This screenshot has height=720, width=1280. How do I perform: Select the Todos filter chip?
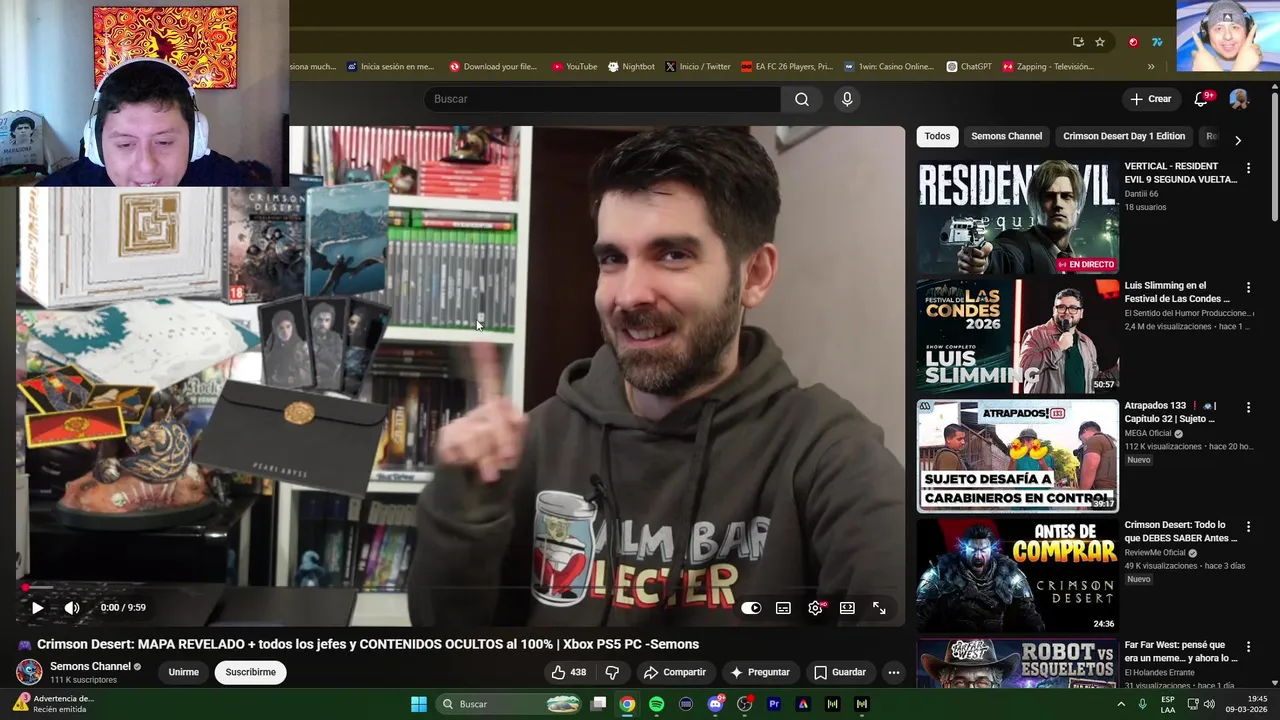[x=937, y=136]
